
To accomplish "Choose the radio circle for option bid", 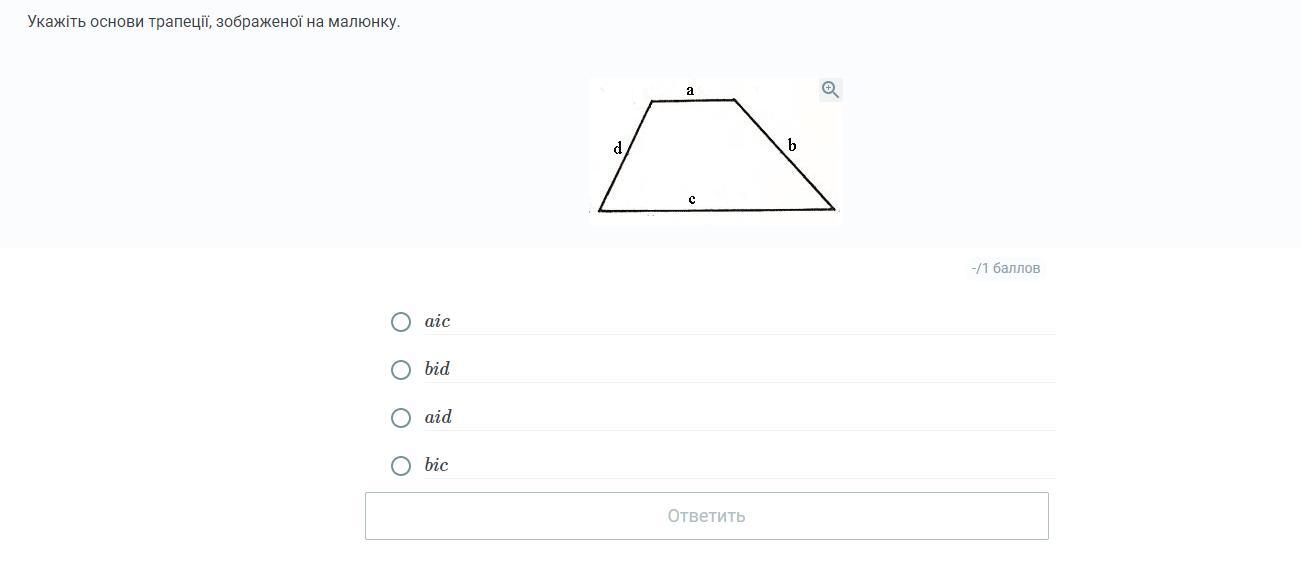I will (401, 370).
